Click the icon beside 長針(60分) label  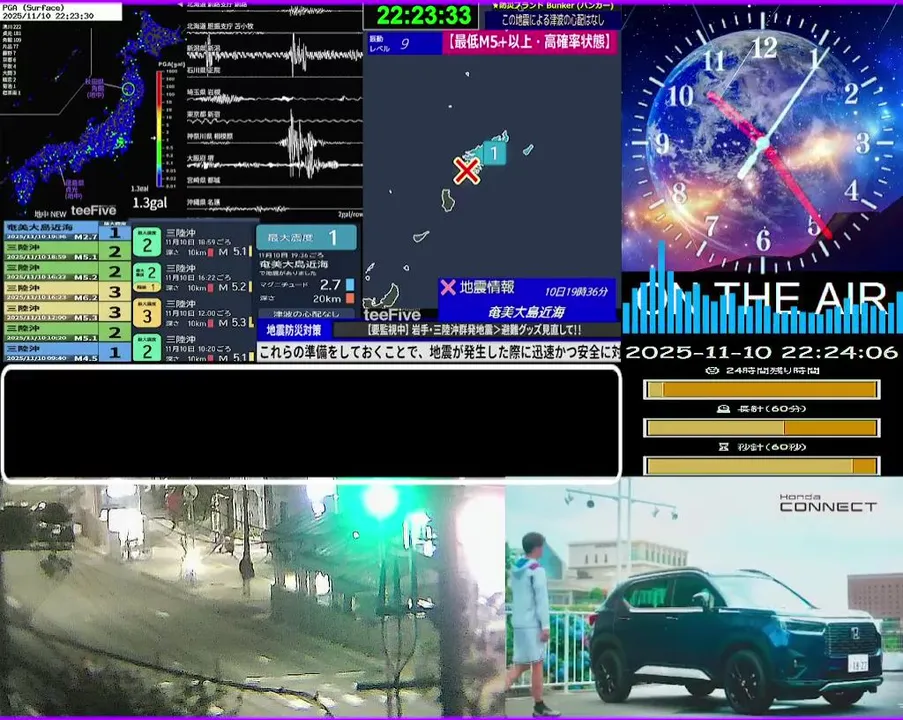coord(723,409)
